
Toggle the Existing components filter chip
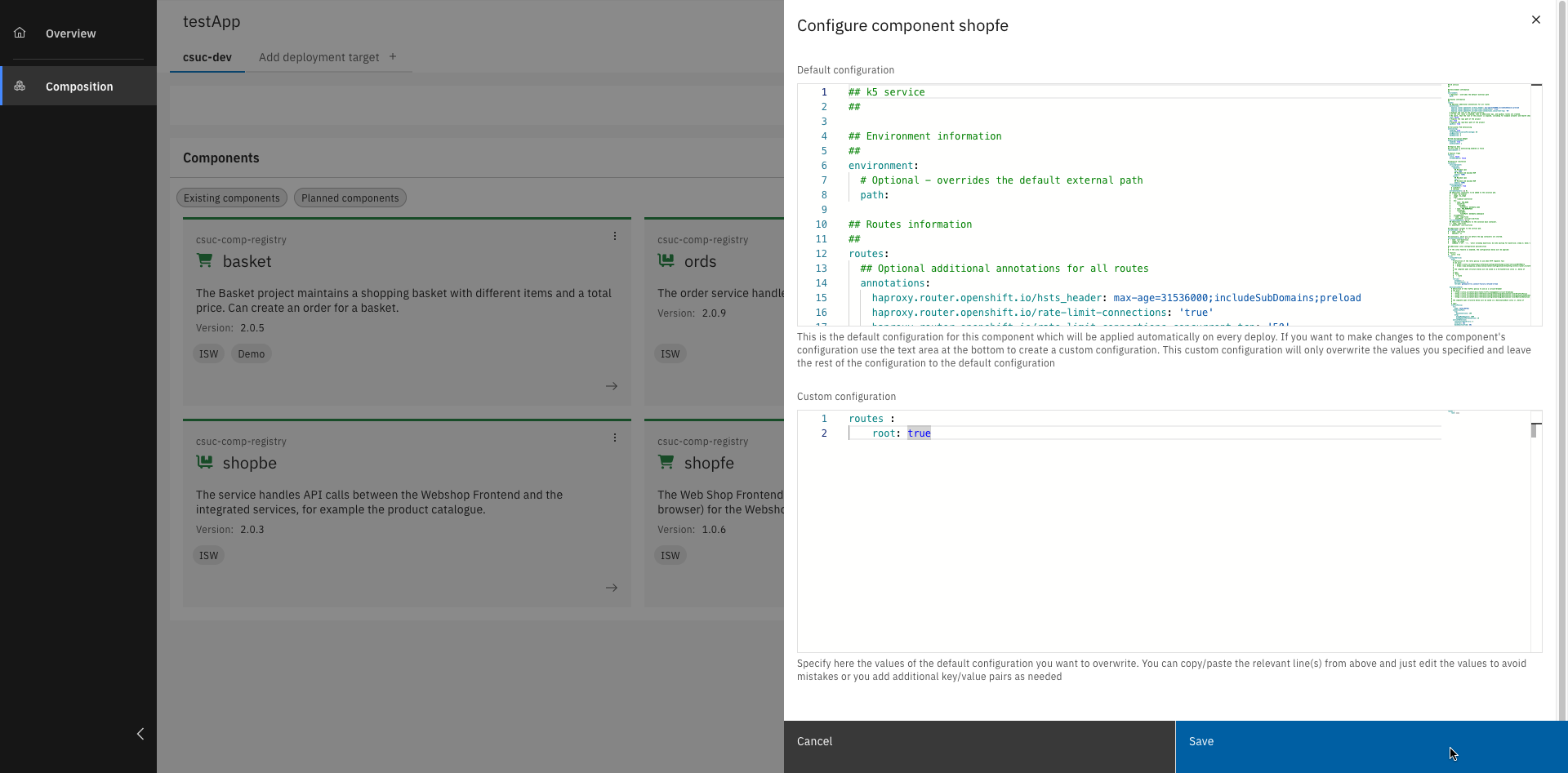pos(231,198)
